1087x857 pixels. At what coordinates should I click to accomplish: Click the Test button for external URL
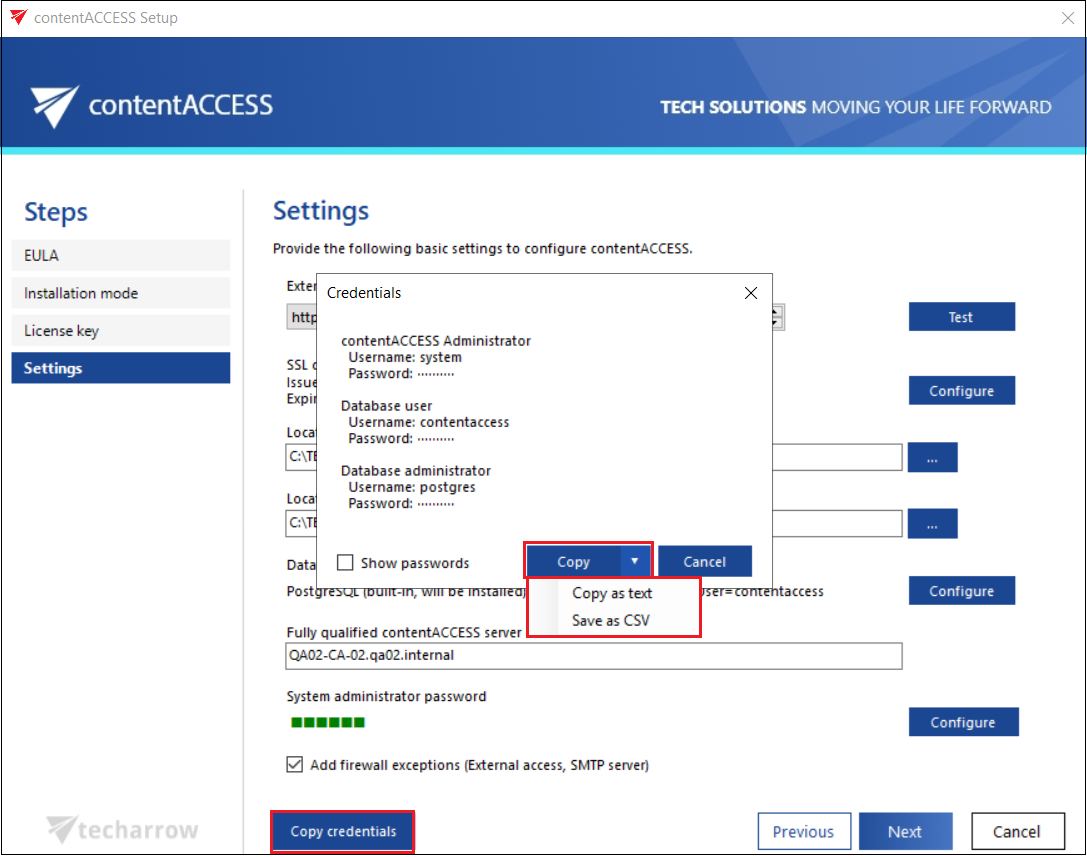961,317
